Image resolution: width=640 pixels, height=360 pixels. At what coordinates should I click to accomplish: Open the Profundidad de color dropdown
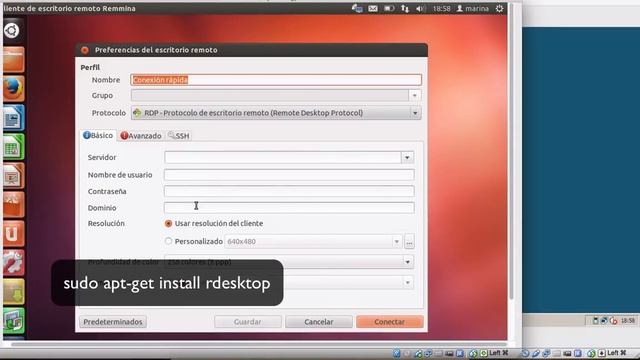[289, 262]
